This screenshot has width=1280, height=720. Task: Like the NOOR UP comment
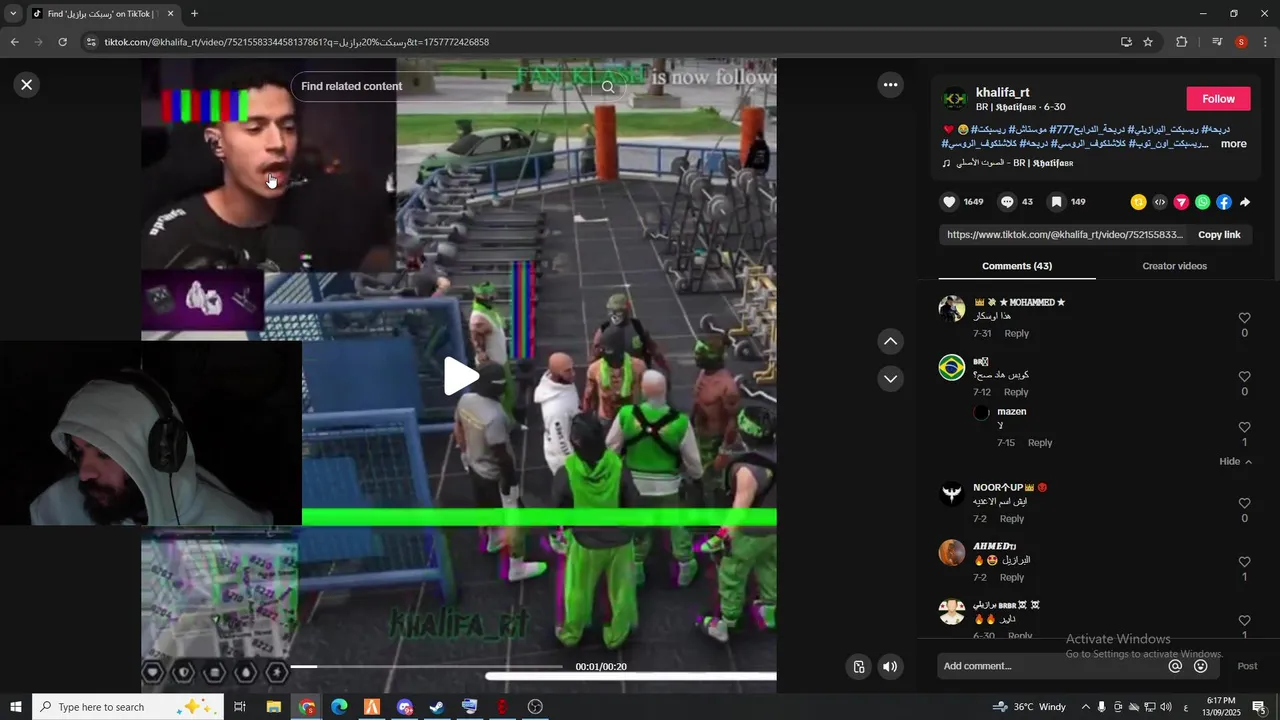point(1244,504)
